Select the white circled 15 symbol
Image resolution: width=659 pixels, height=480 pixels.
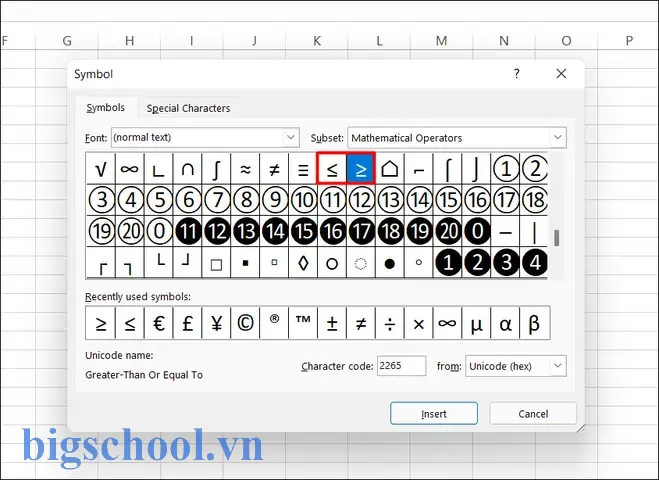pos(448,200)
